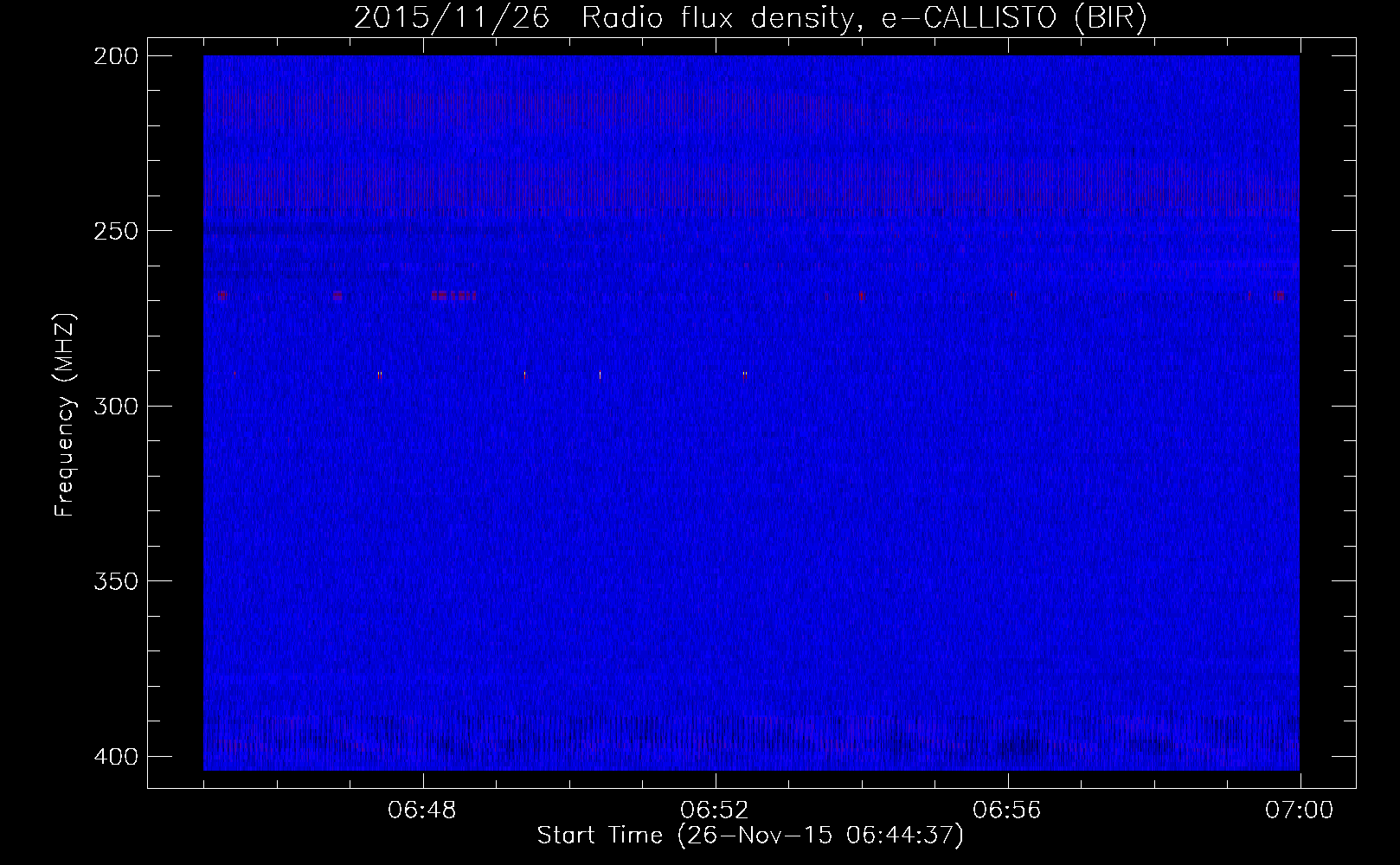Click the 200 frequency tick label
1400x865 pixels.
click(114, 56)
